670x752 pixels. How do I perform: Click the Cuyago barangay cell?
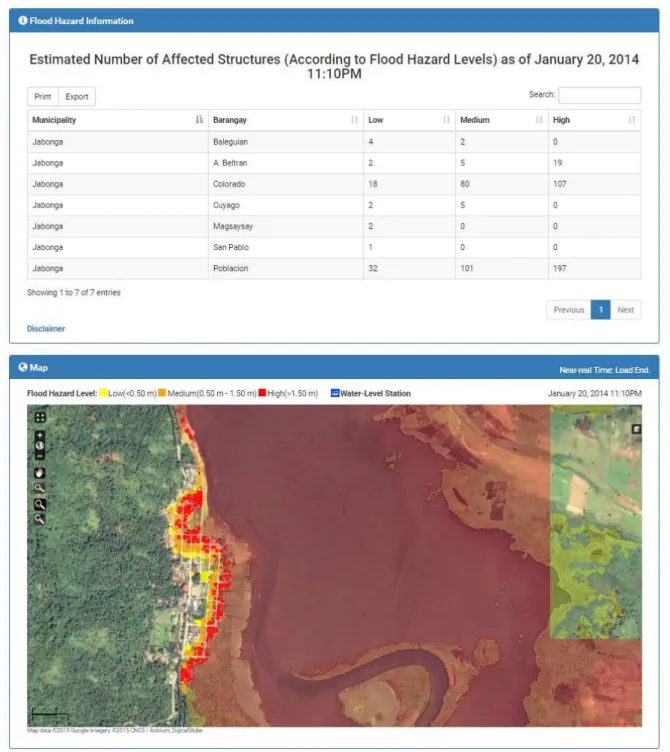click(x=286, y=205)
